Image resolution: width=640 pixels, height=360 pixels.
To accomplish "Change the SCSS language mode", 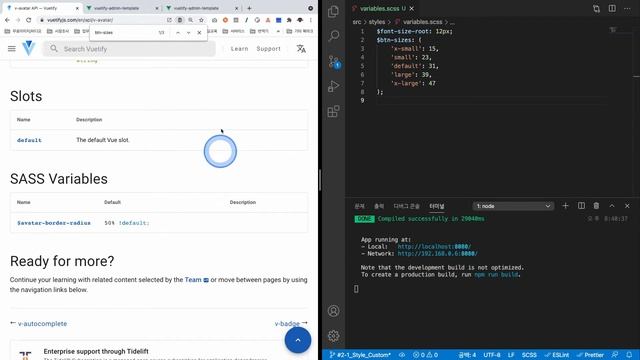I will 529,355.
